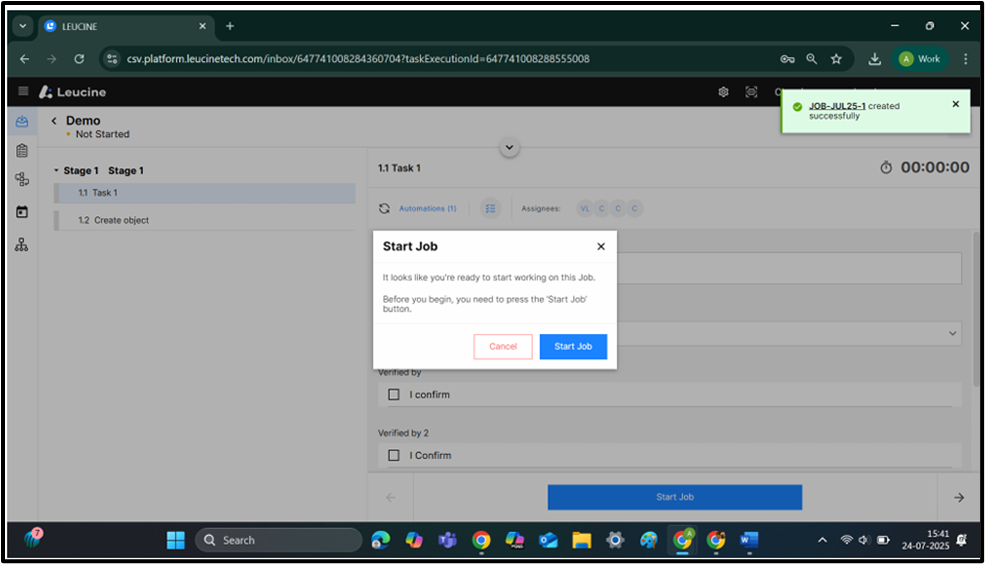
Task: Go back with arrow beside Demo
Action: click(x=54, y=121)
